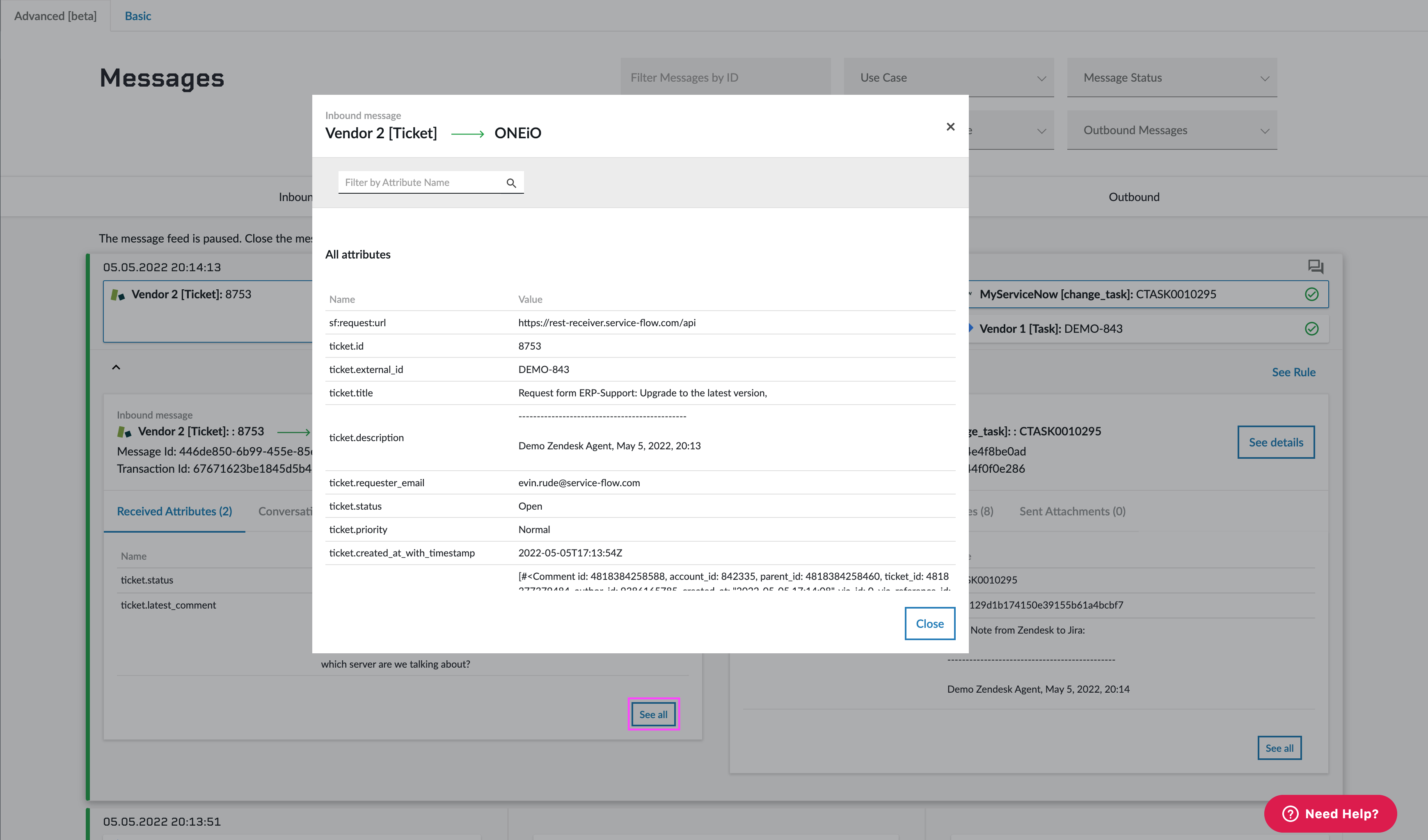Viewport: 1428px width, 840px height.
Task: Select the Received Attributes (2) tab
Action: click(174, 511)
